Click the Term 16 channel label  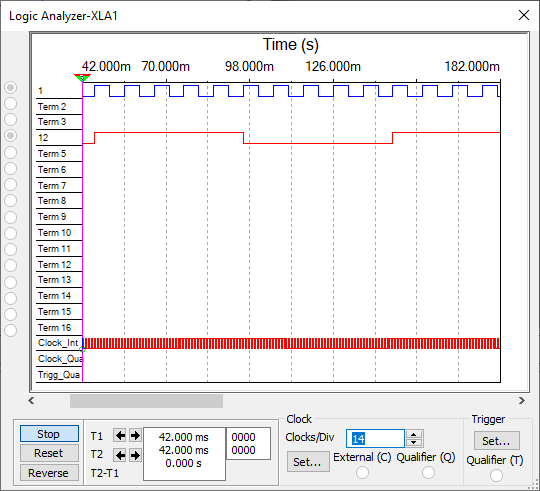[x=54, y=327]
